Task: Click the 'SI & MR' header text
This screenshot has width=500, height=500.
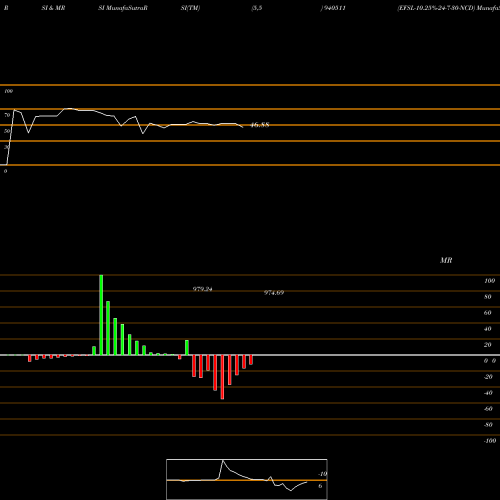Action: tap(53, 8)
